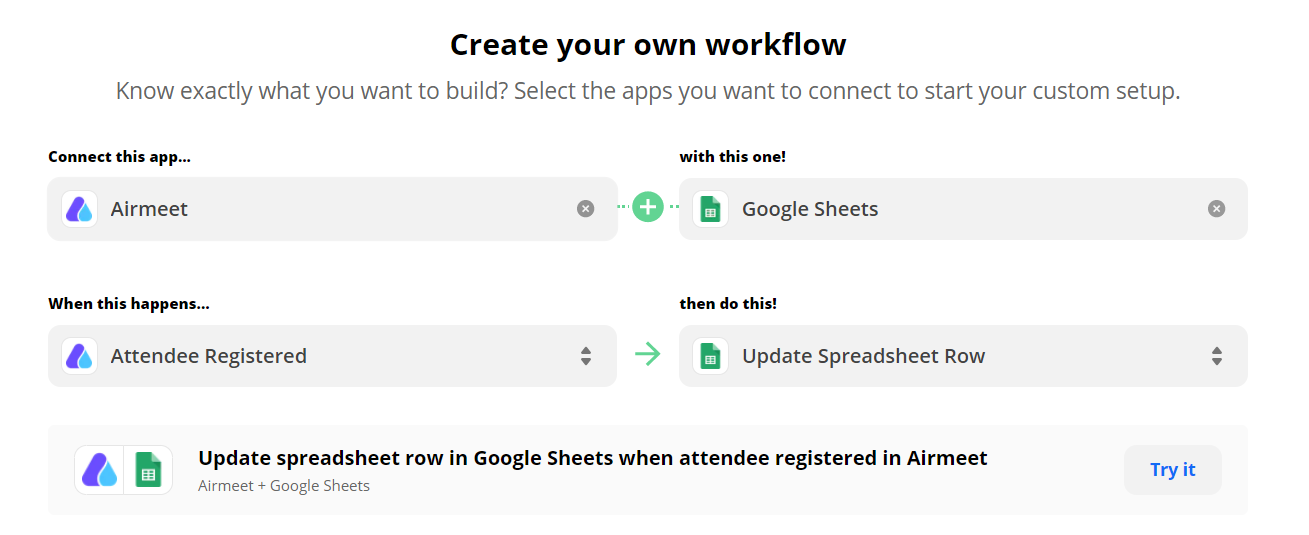The height and width of the screenshot is (535, 1309).
Task: Click Google Sheets icon in workflow summary card
Action: (148, 470)
